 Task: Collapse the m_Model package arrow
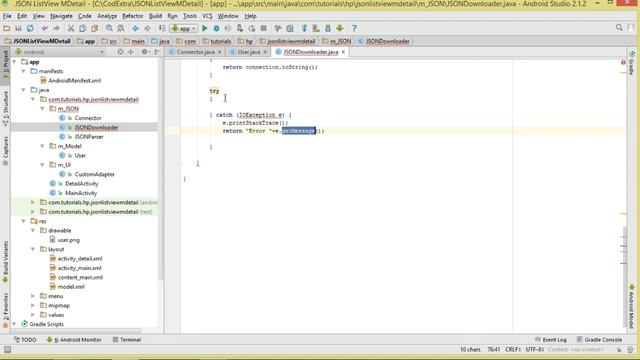pos(42,146)
